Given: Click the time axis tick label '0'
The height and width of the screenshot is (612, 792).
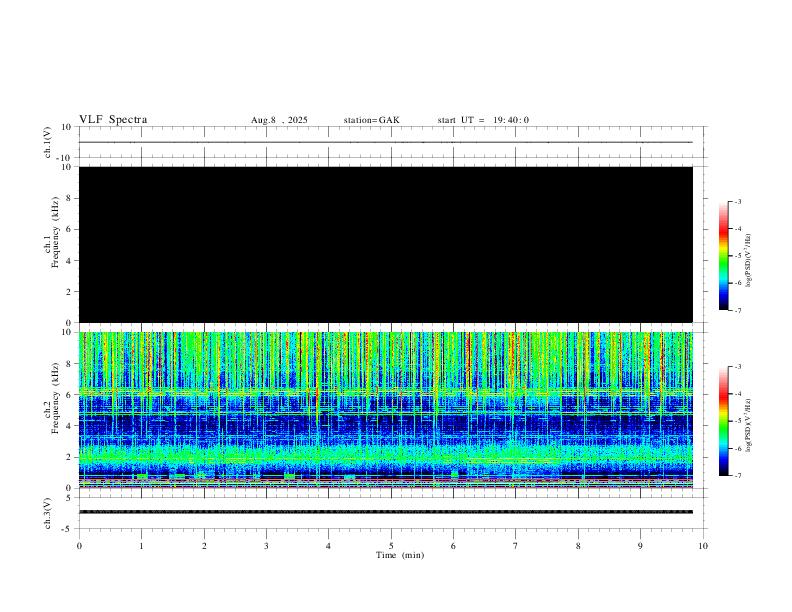Looking at the screenshot, I should coord(79,546).
